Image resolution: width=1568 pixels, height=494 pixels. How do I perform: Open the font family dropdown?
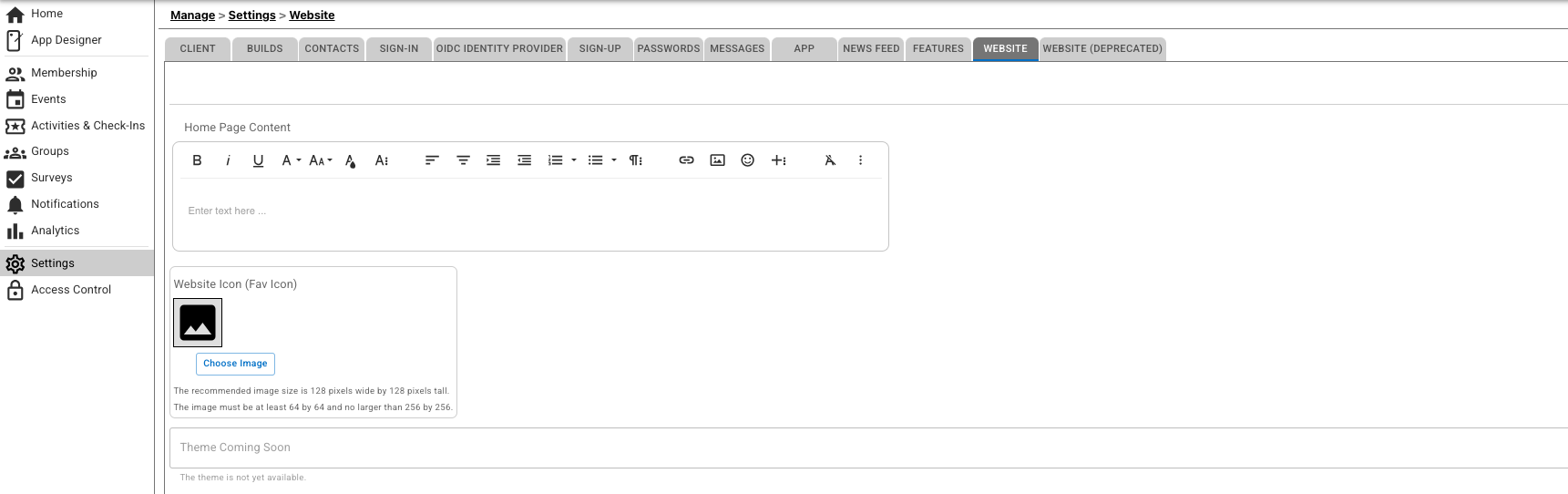[x=291, y=160]
